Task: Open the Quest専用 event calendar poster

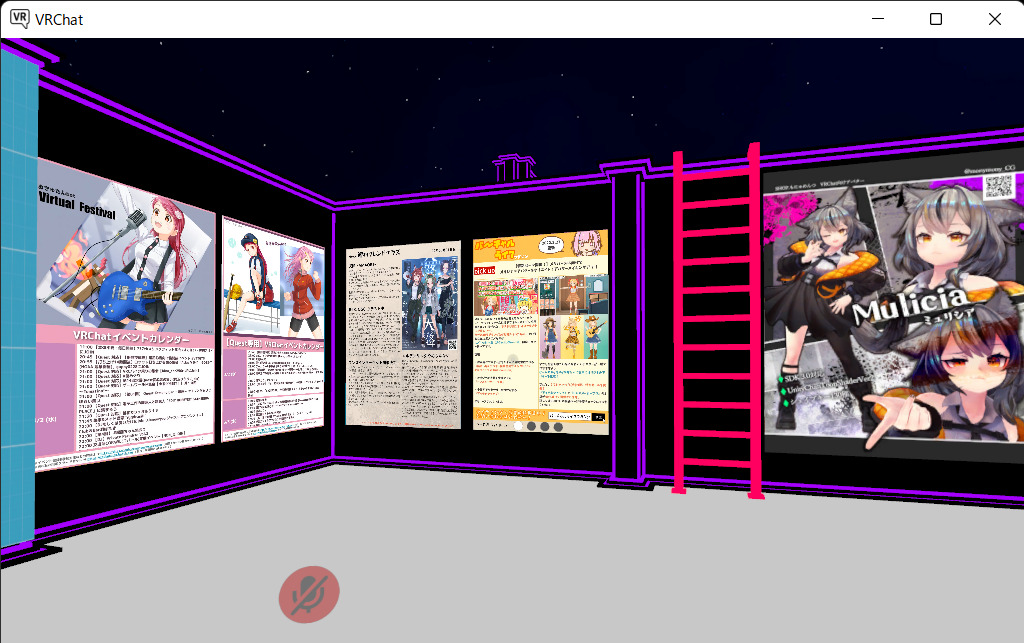Action: point(273,330)
